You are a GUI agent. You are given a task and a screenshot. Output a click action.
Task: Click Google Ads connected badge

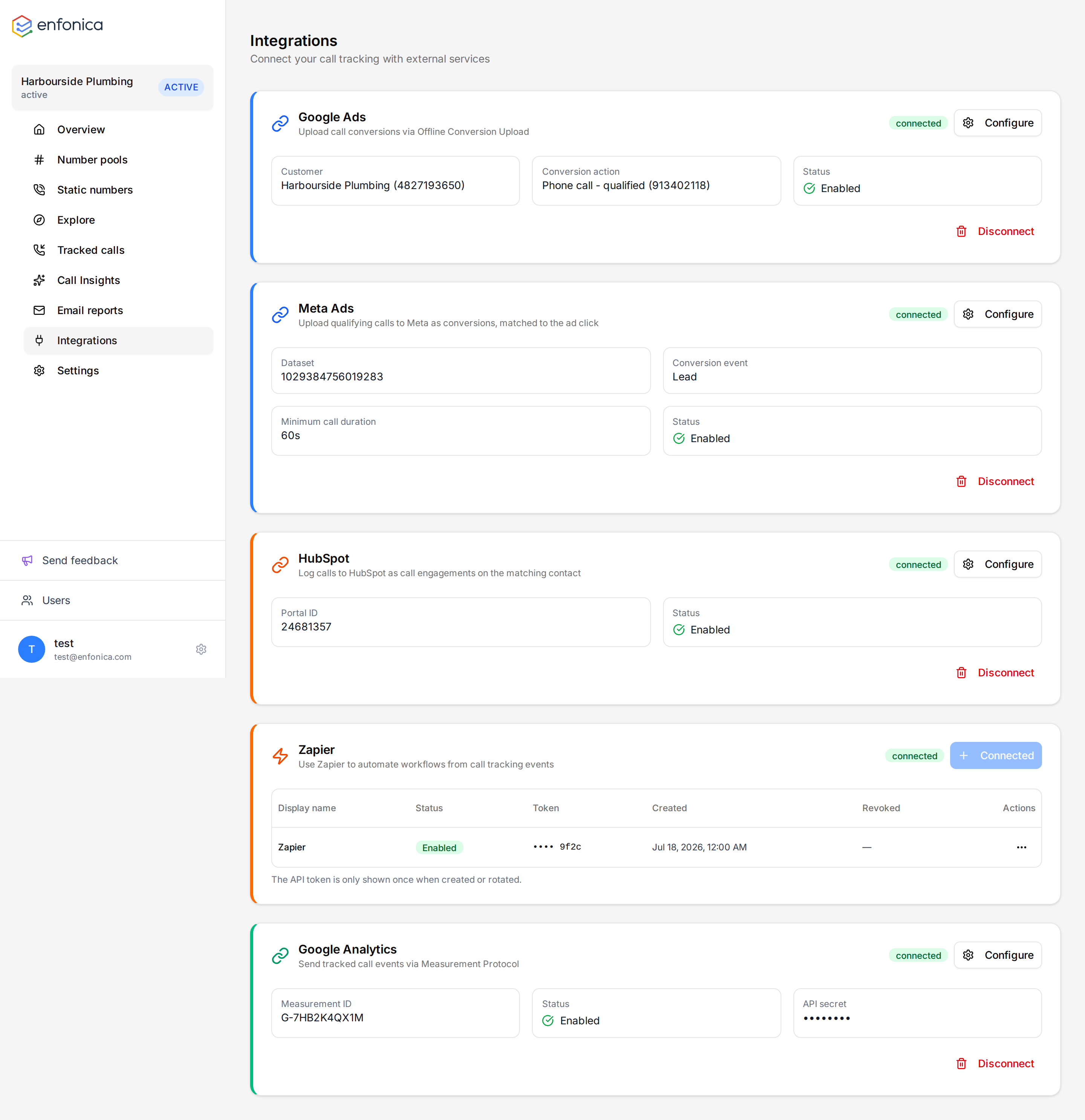click(918, 124)
